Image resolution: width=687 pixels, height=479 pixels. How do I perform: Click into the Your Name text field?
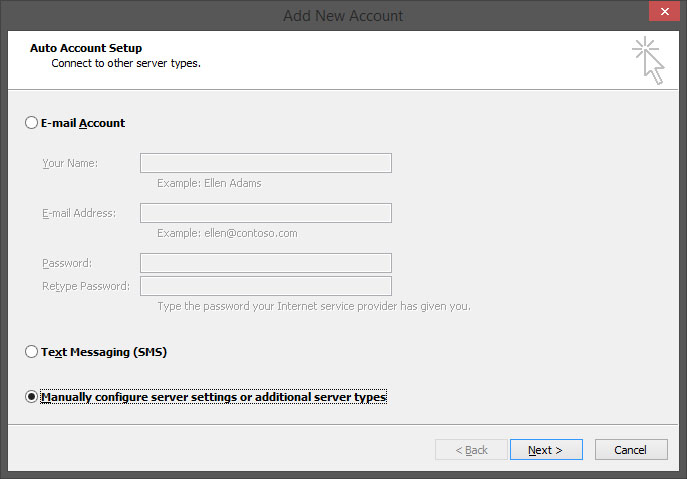click(x=266, y=163)
